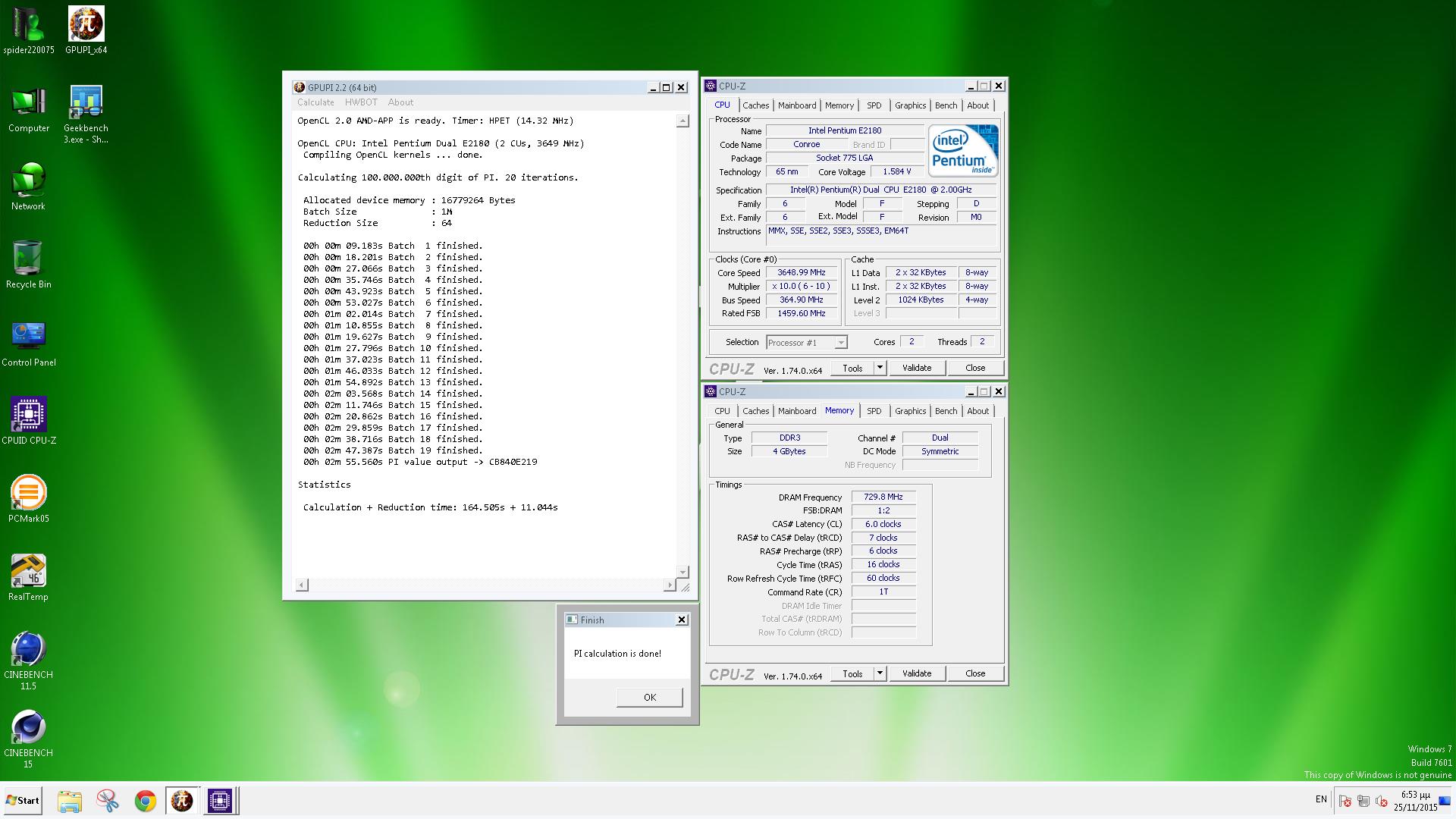Screen dimensions: 1456x819
Task: Click the Intel Pentium inside logo
Action: coord(963,150)
